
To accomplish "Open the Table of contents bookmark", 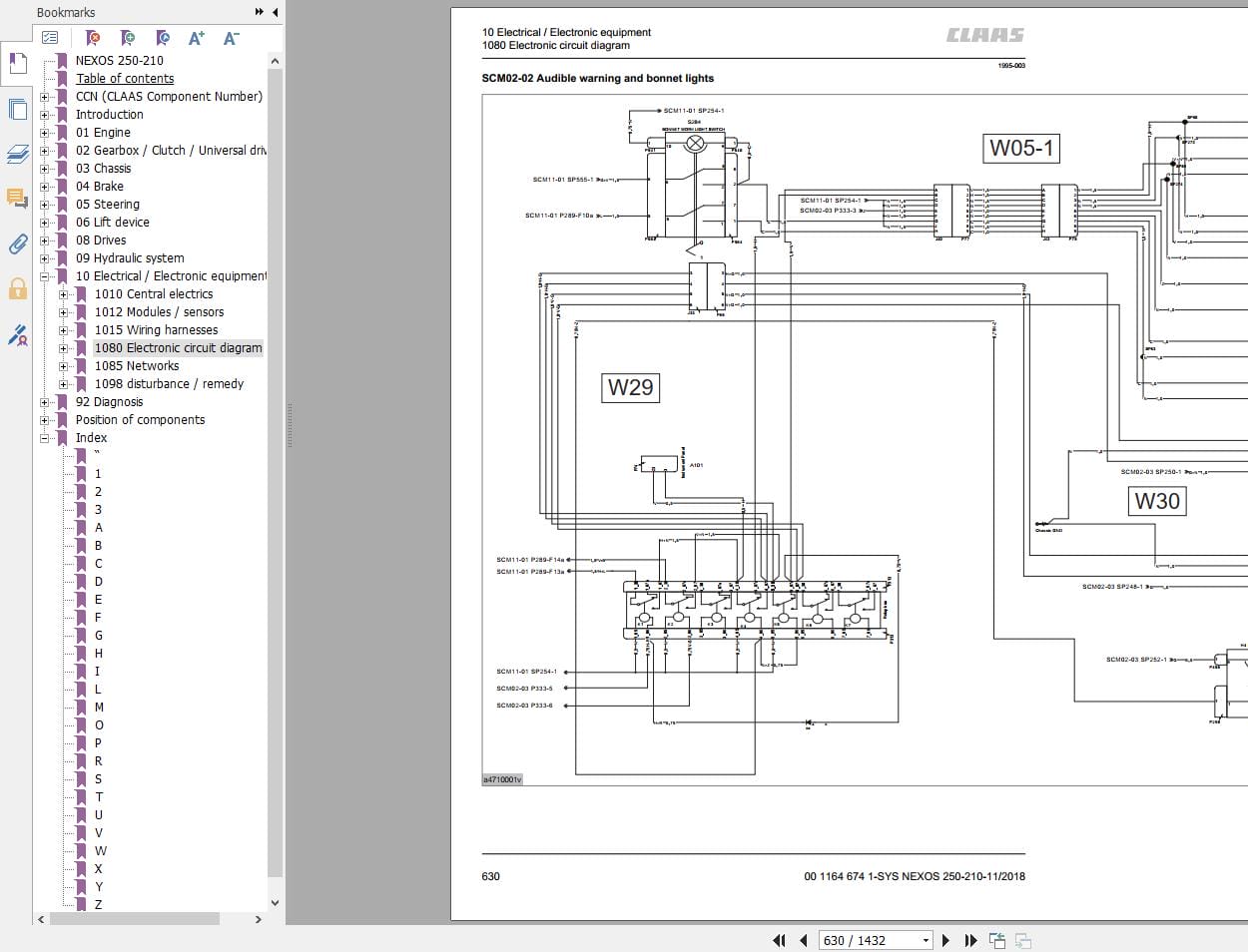I will 125,78.
